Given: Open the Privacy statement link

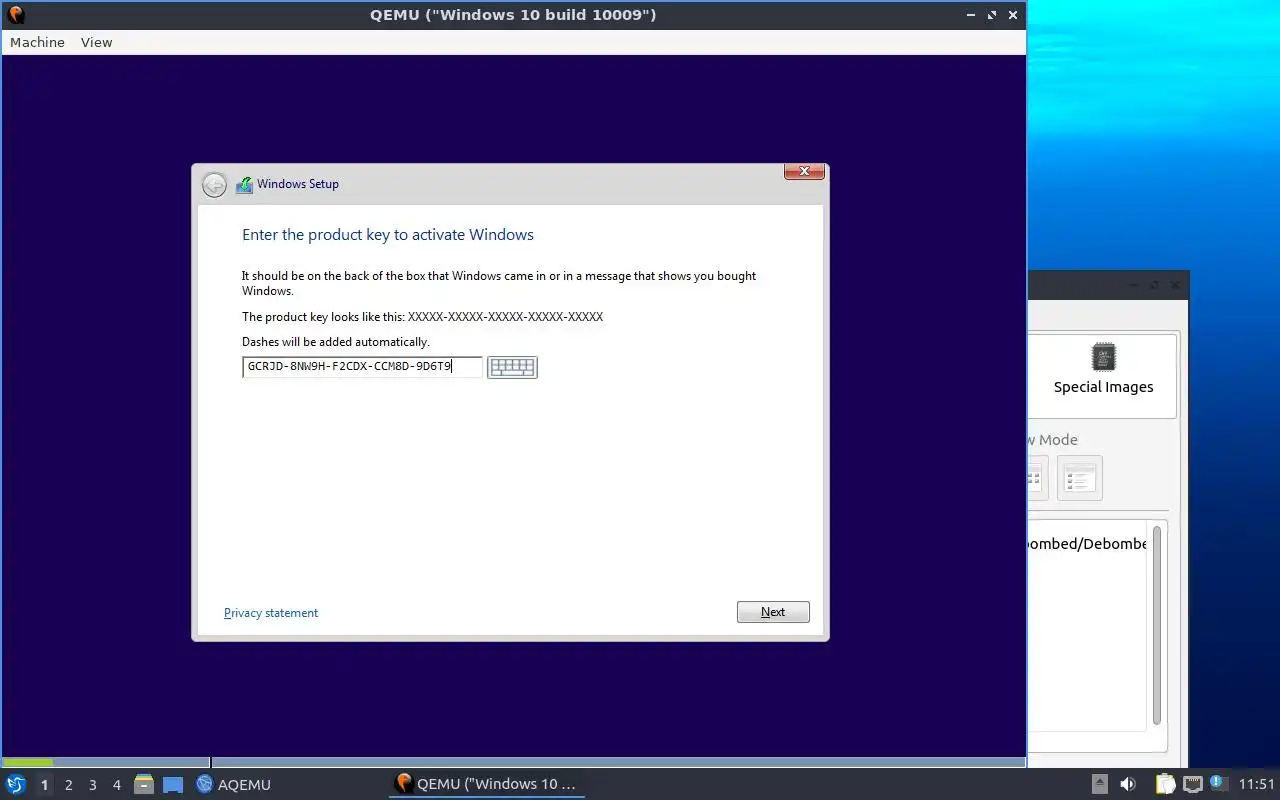Looking at the screenshot, I should tap(271, 613).
